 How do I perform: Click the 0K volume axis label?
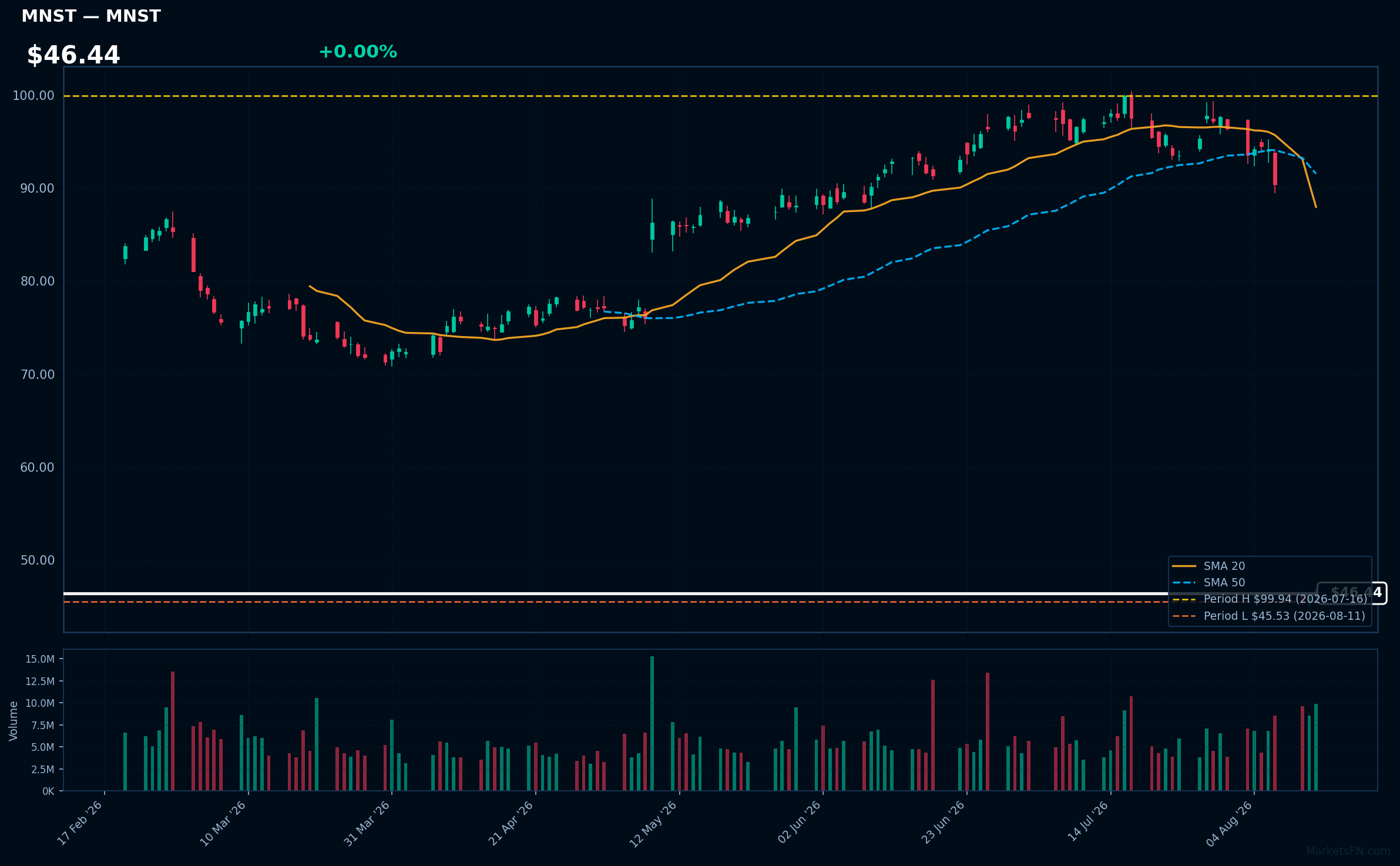pyautogui.click(x=48, y=792)
